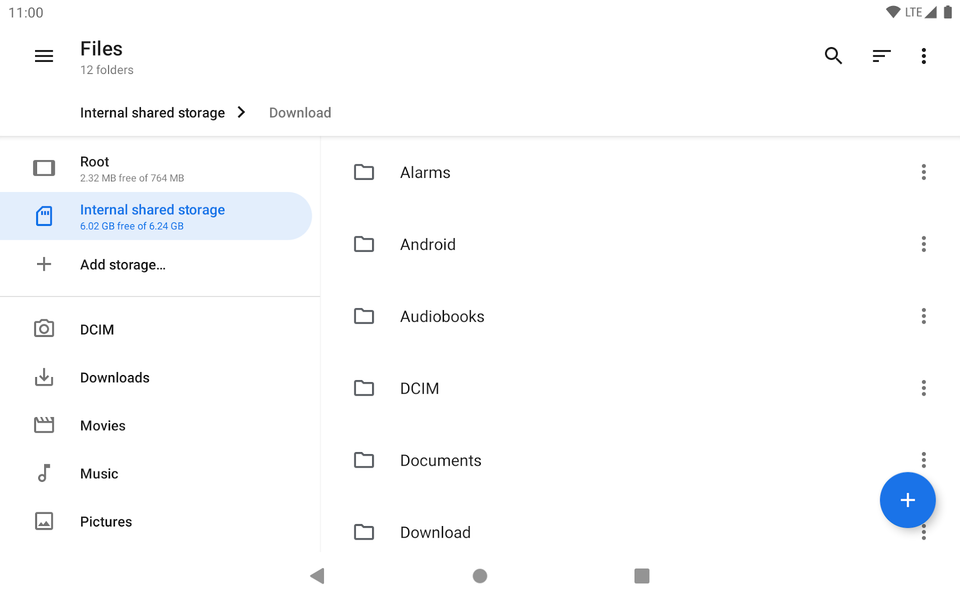Image resolution: width=960 pixels, height=600 pixels.
Task: Tap the blue plus floating action button
Action: click(x=907, y=500)
